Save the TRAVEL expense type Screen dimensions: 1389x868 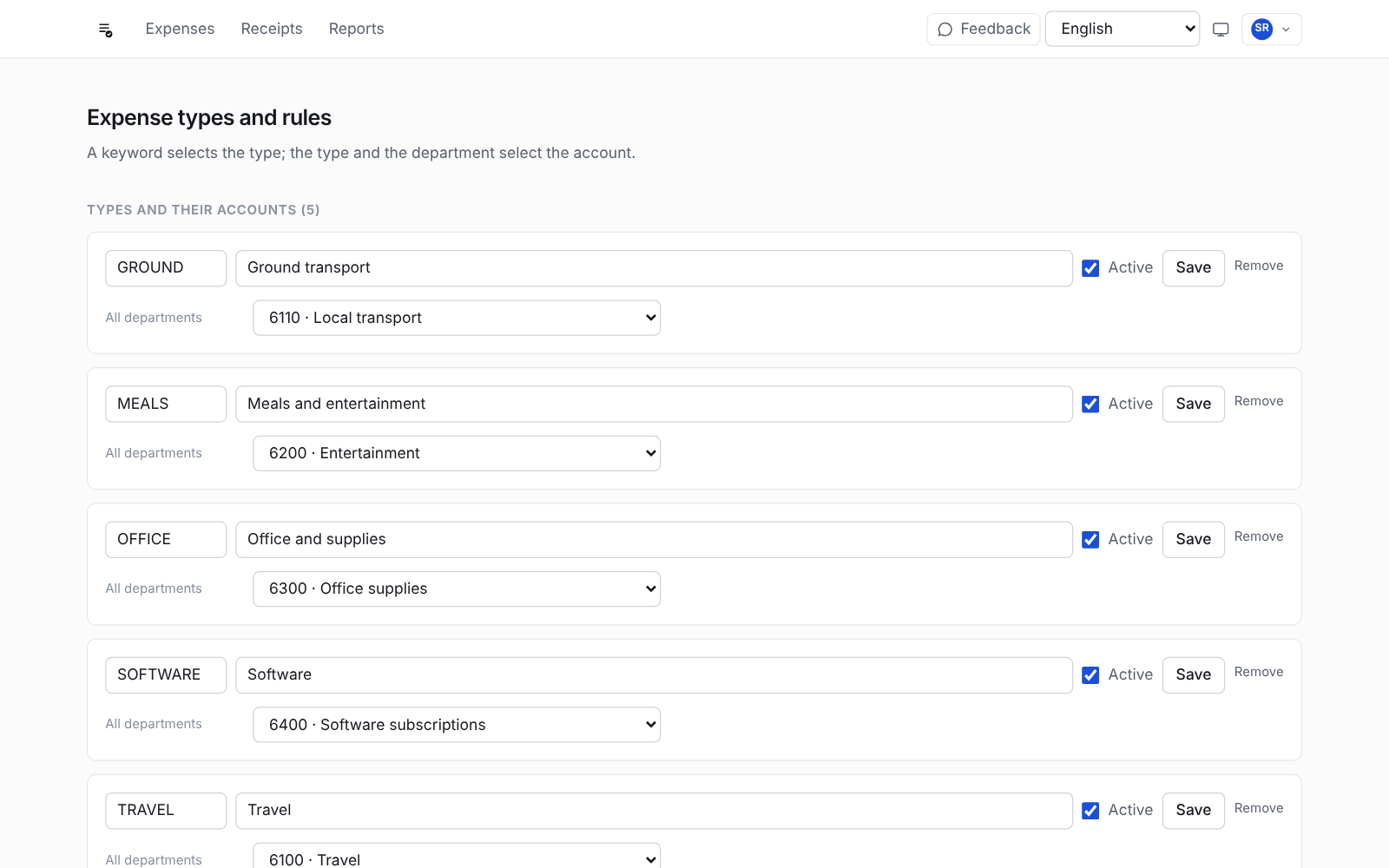pyautogui.click(x=1193, y=810)
